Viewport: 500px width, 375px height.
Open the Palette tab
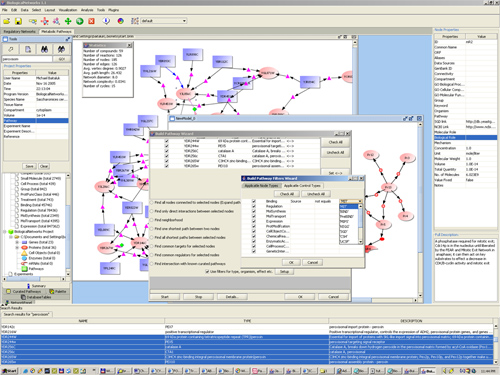coord(58,291)
